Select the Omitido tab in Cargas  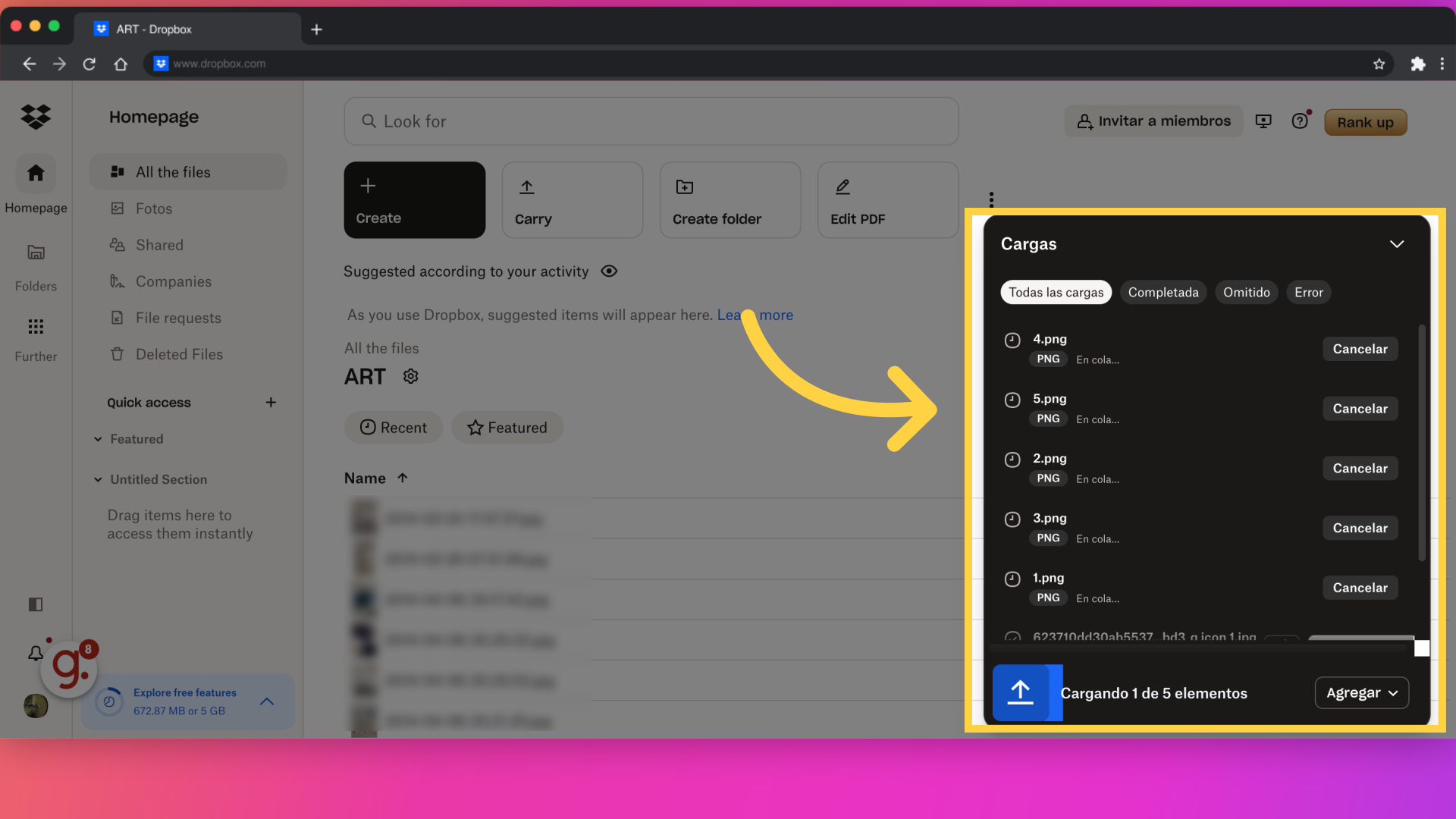[x=1246, y=293]
